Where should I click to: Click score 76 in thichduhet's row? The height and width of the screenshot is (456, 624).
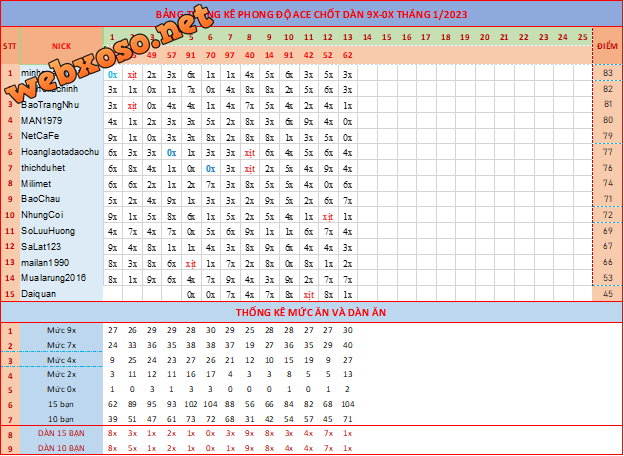608,168
